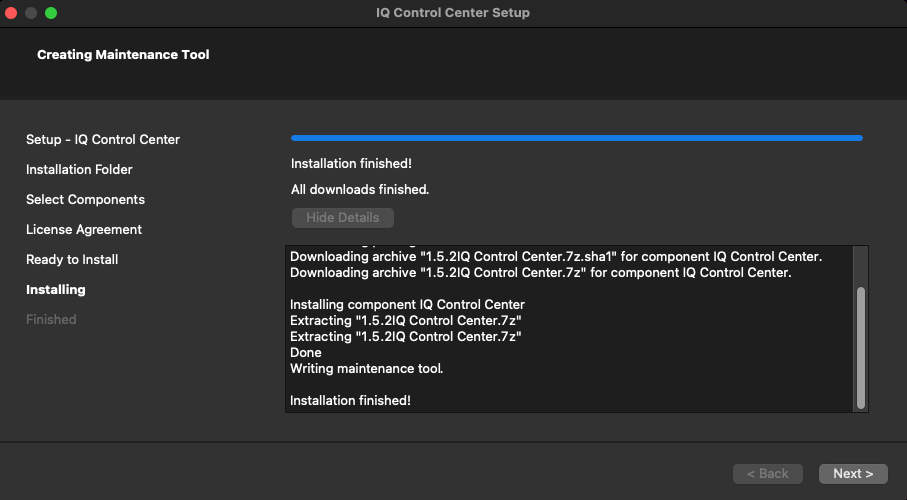Select the Installation Folder step
The height and width of the screenshot is (500, 907).
coord(79,170)
